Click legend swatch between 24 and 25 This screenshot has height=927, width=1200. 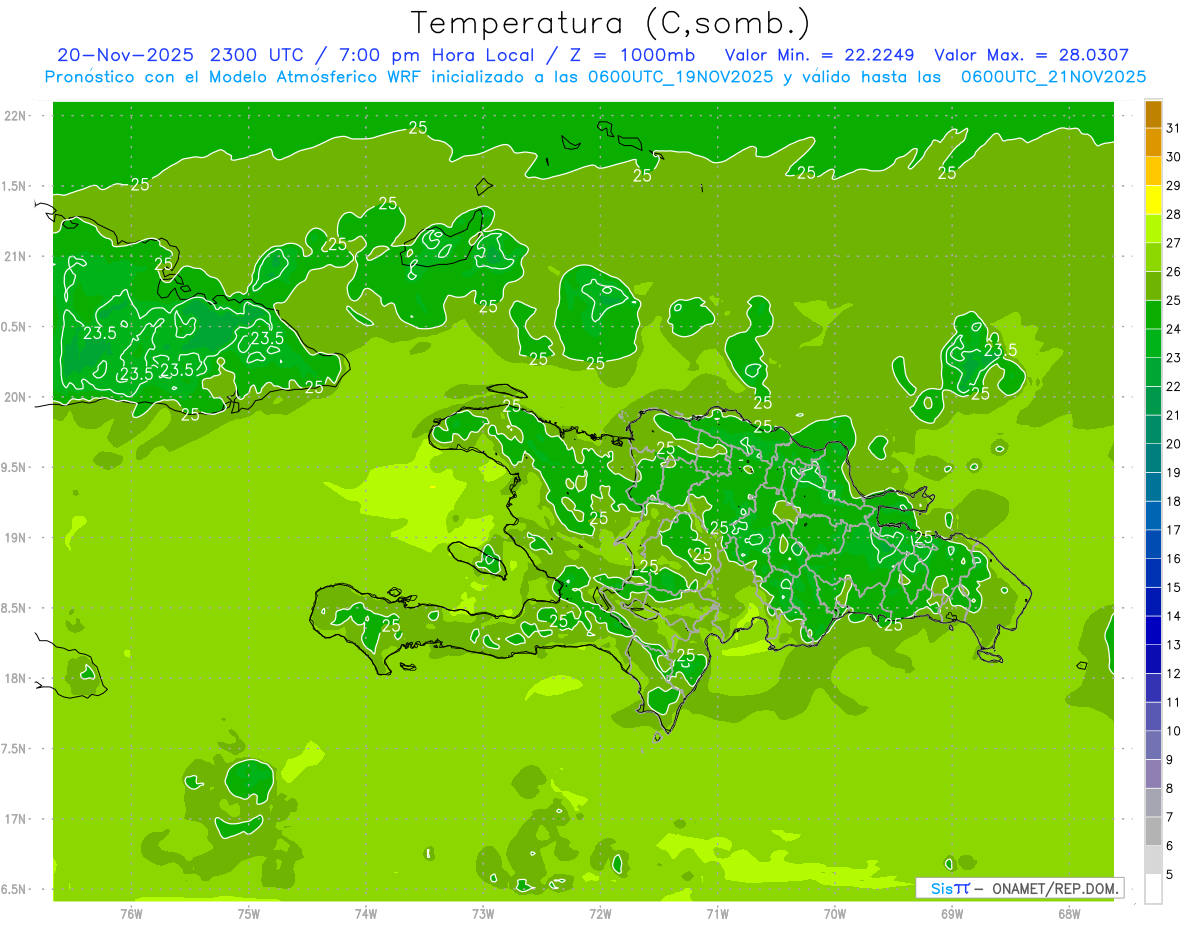point(1153,314)
